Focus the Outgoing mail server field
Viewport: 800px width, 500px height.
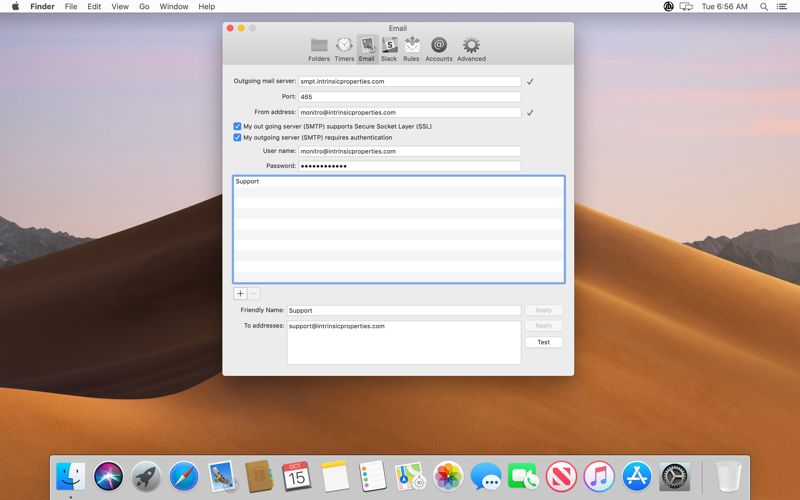pyautogui.click(x=410, y=81)
